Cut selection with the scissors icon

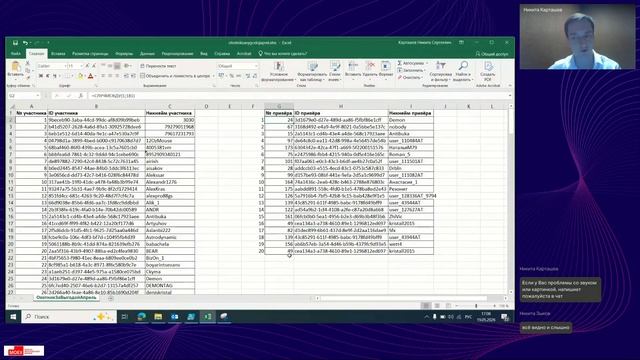(27, 63)
